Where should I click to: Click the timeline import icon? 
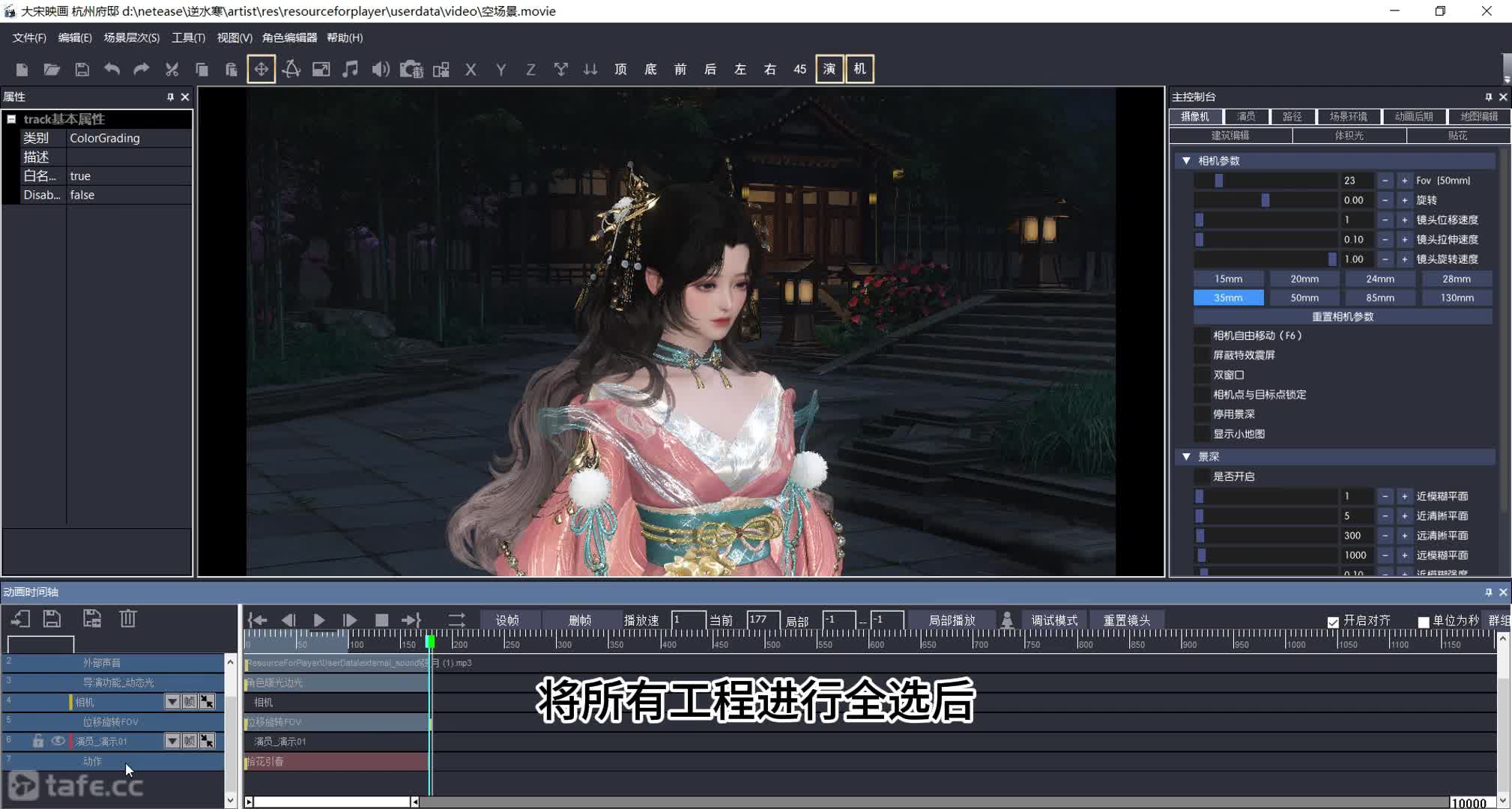point(20,619)
